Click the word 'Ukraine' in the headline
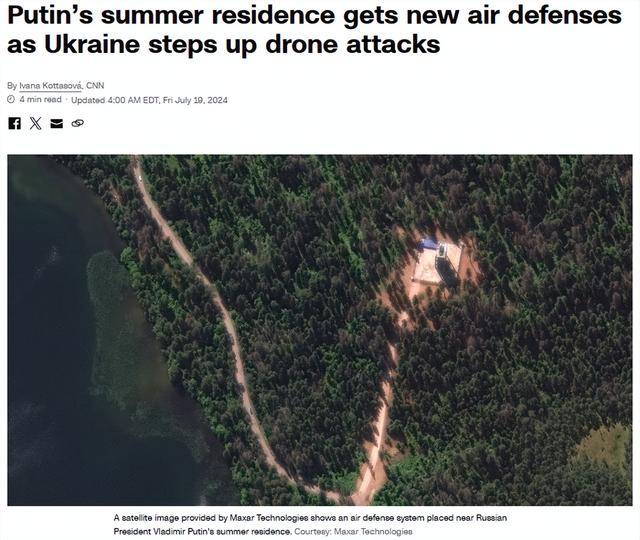640x540 pixels. coord(92,44)
